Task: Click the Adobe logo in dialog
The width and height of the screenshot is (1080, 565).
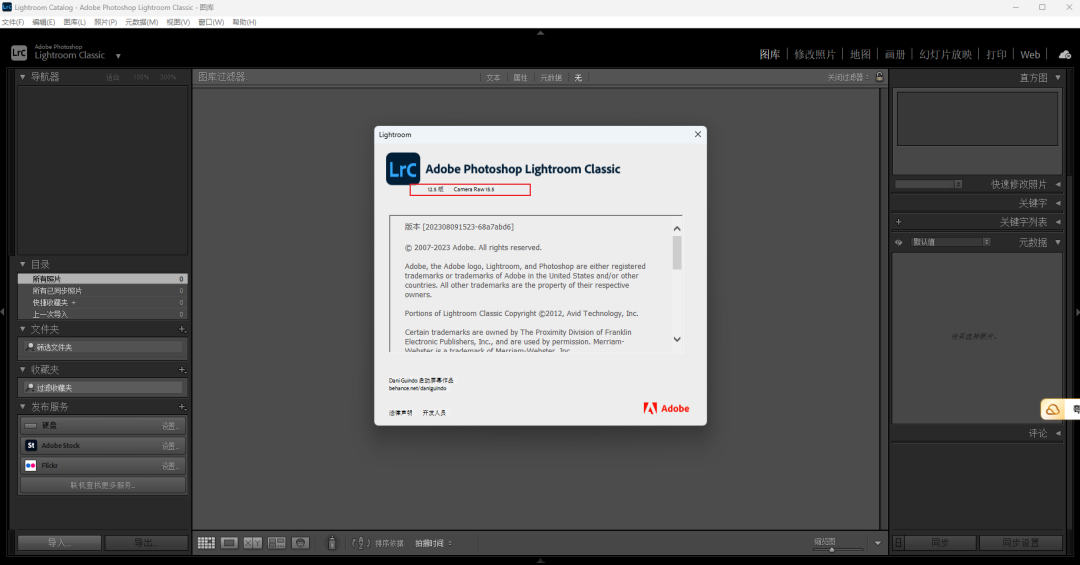Action: 666,409
